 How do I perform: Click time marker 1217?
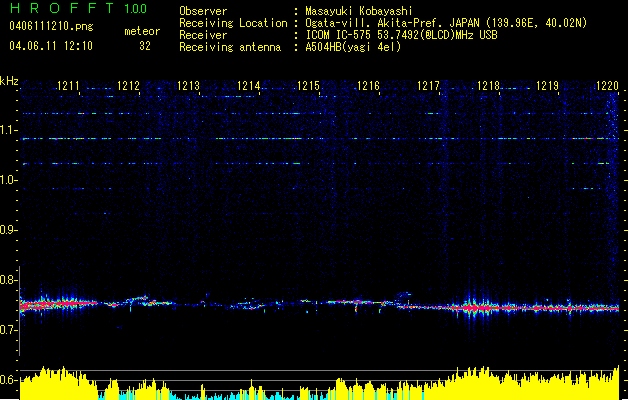click(x=428, y=86)
